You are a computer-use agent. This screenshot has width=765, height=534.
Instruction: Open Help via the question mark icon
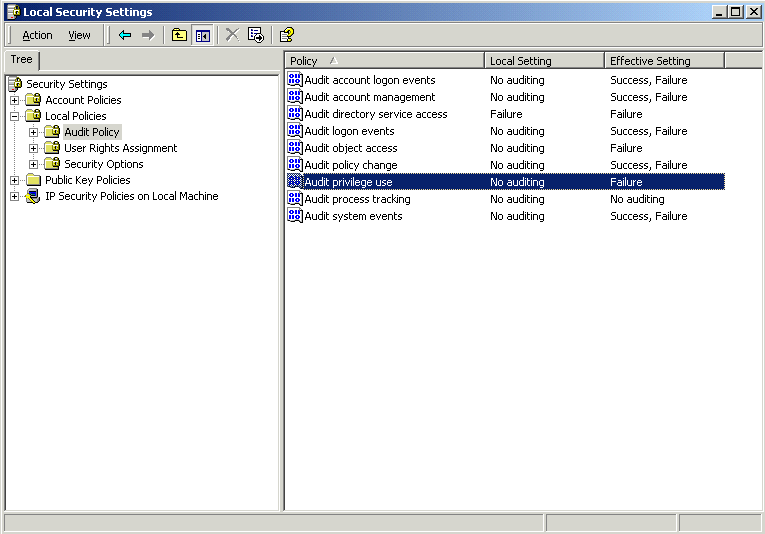click(287, 35)
